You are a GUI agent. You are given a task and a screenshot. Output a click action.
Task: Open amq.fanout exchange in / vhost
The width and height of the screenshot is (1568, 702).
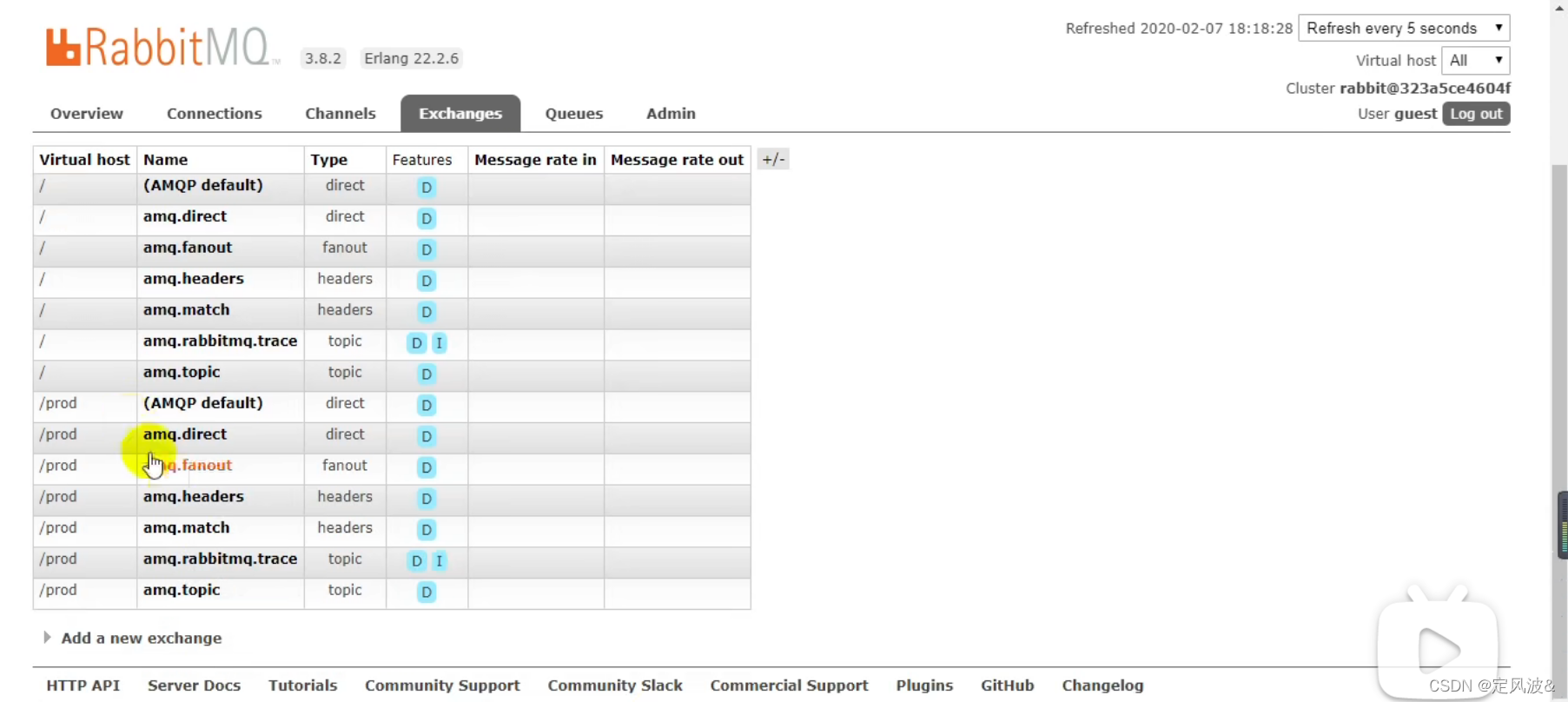[188, 248]
